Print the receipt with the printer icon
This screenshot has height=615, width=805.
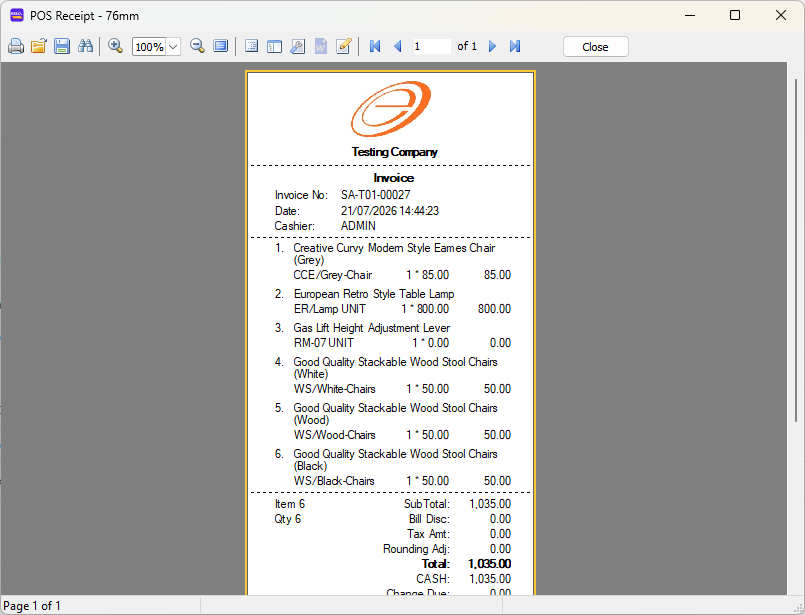[x=16, y=47]
